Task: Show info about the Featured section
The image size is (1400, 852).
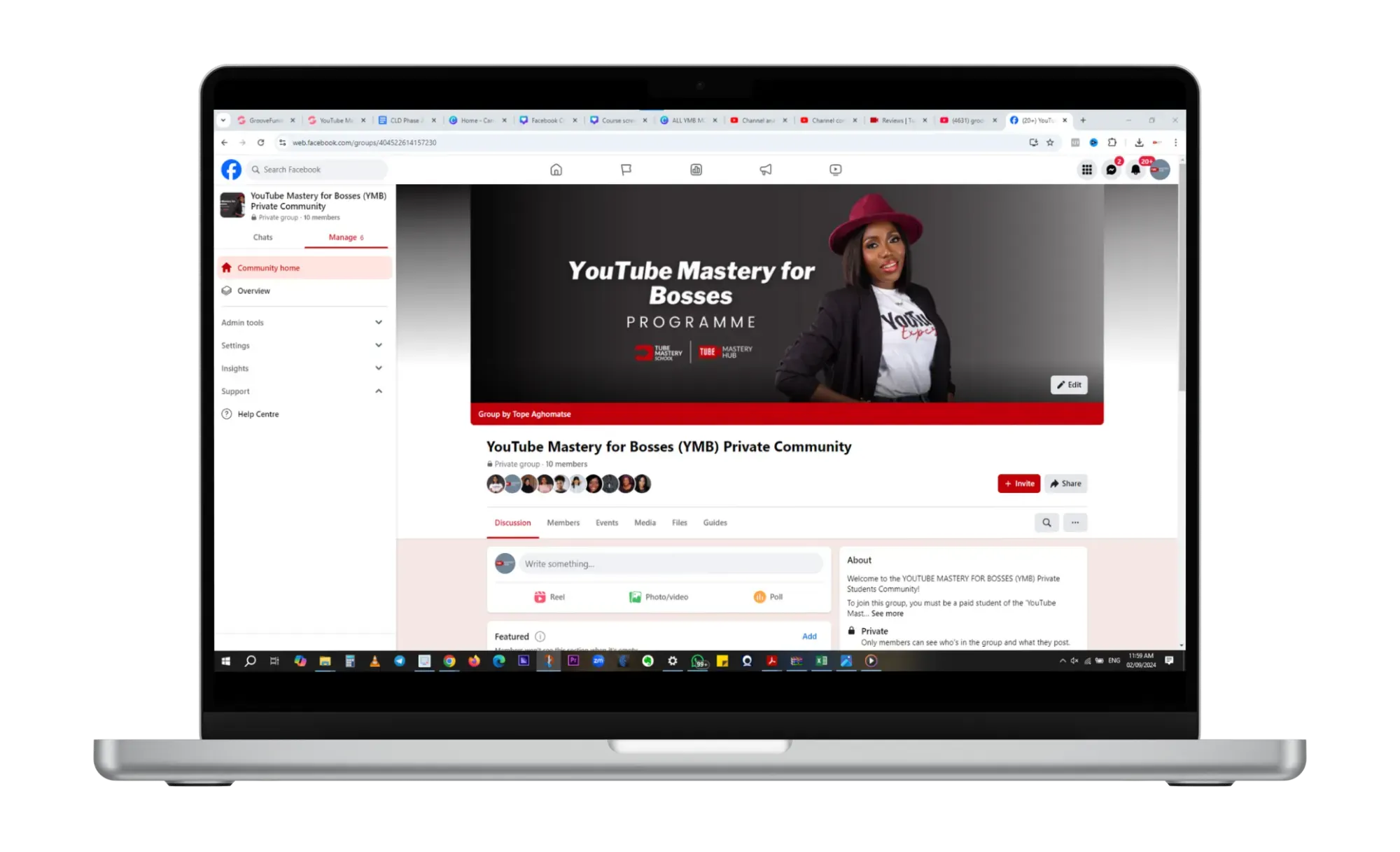Action: tap(540, 636)
